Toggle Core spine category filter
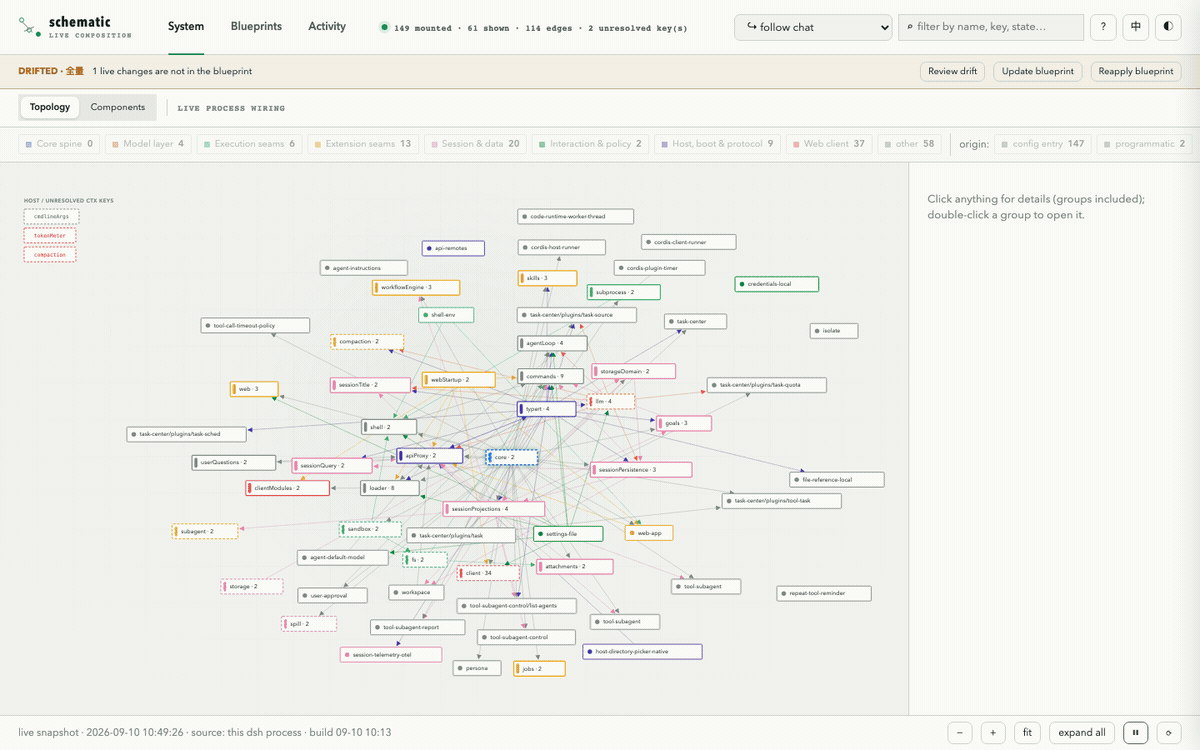The image size is (1200, 750). point(59,144)
